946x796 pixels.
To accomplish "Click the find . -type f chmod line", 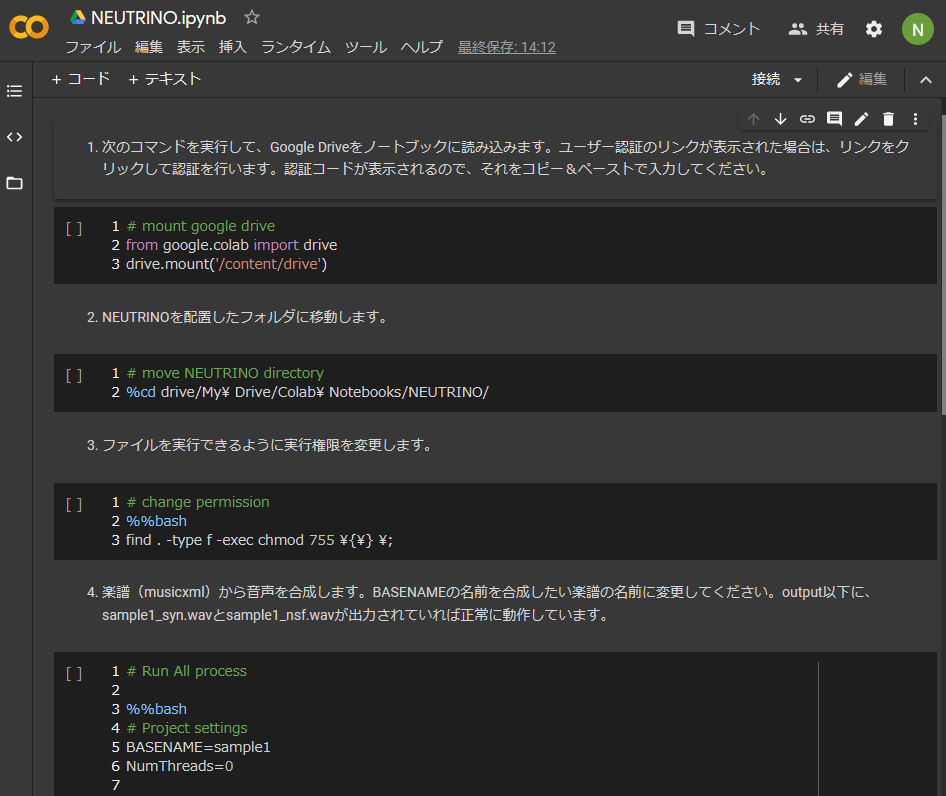I will pos(259,540).
